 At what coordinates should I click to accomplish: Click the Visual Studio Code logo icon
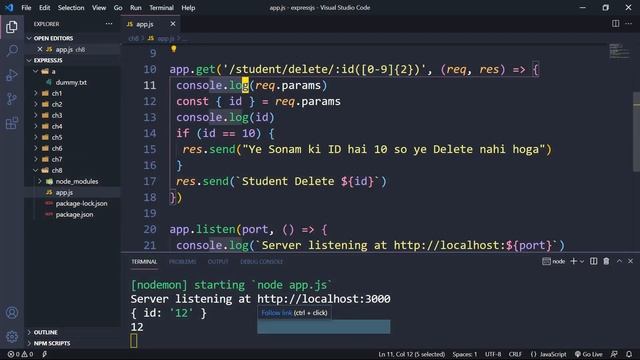(9, 7)
